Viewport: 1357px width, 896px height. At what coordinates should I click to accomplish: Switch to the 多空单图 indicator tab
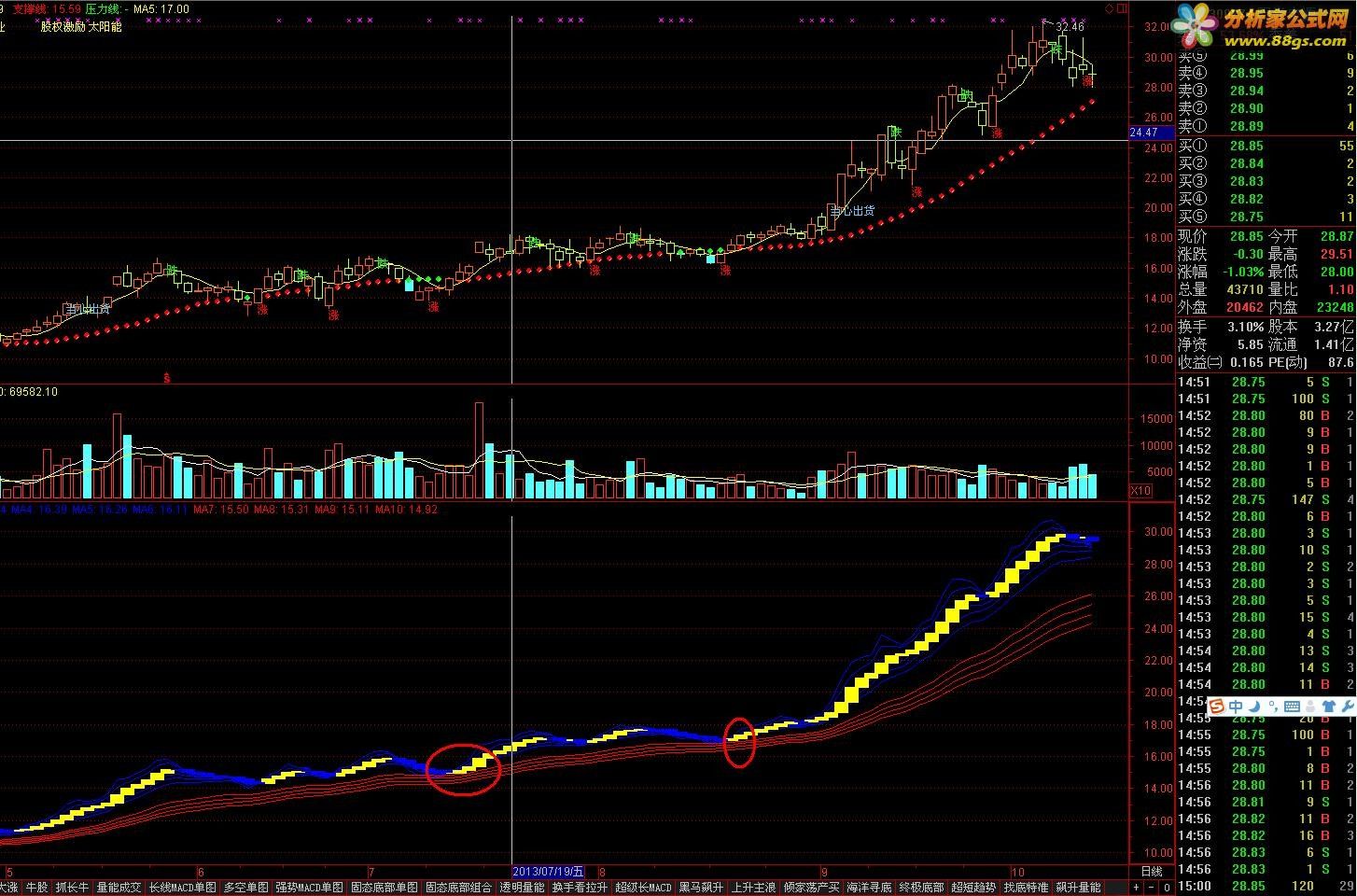245,888
